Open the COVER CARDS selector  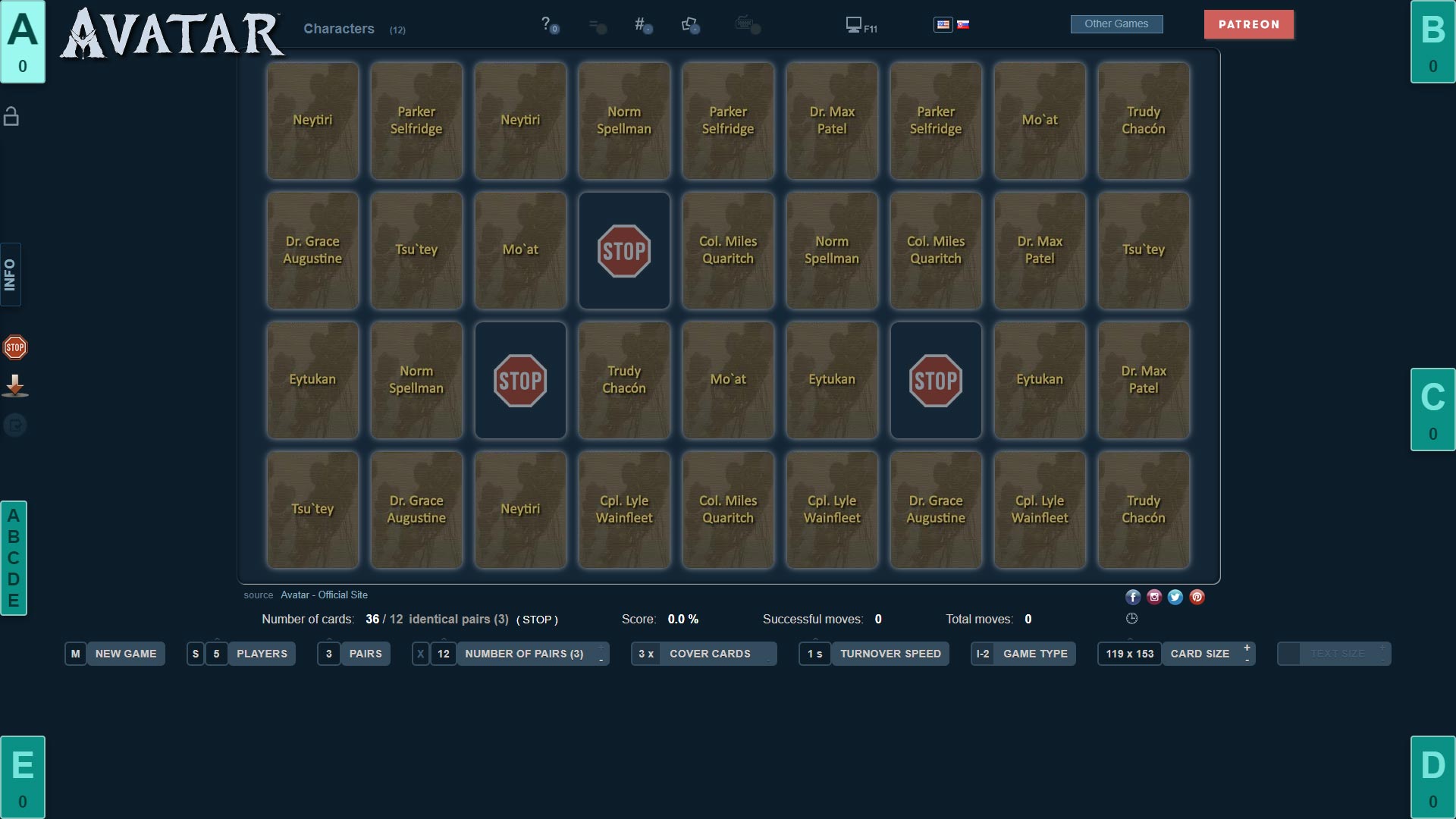coord(710,654)
